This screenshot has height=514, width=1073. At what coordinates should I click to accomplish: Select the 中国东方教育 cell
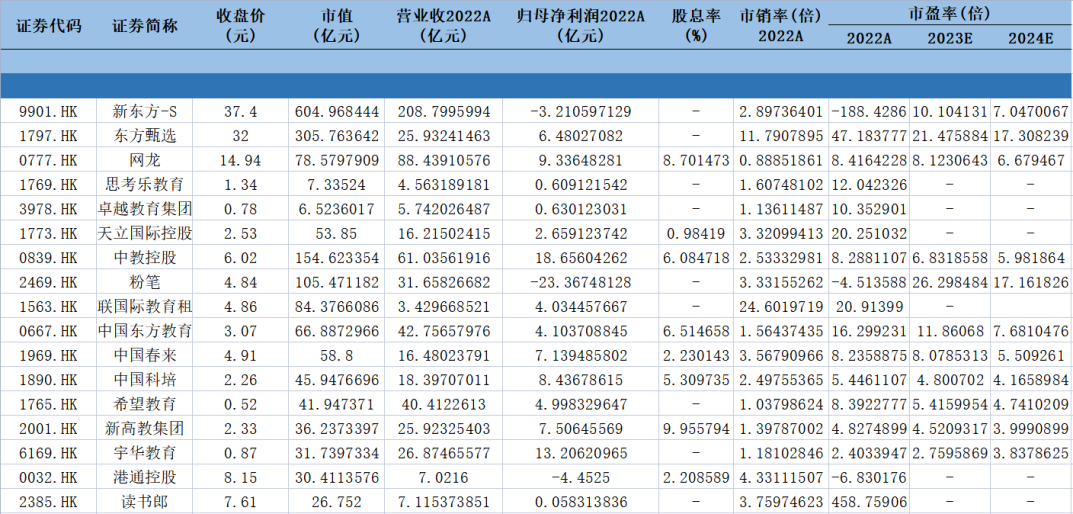[145, 331]
